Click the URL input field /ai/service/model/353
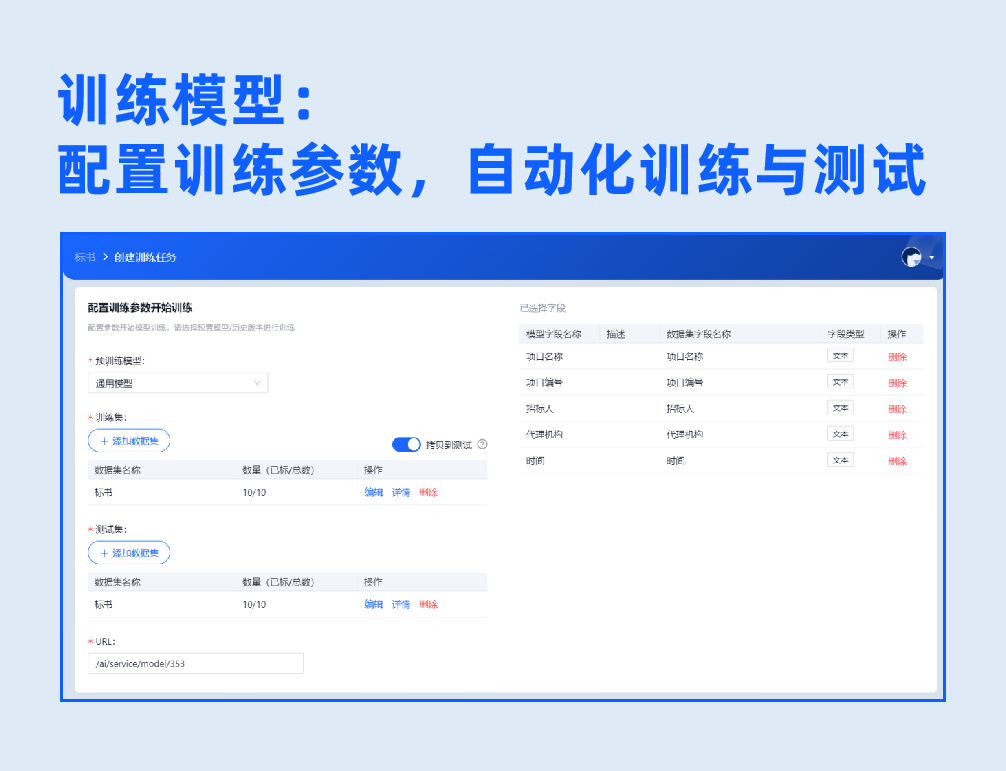The width and height of the screenshot is (1006, 771). pyautogui.click(x=196, y=663)
